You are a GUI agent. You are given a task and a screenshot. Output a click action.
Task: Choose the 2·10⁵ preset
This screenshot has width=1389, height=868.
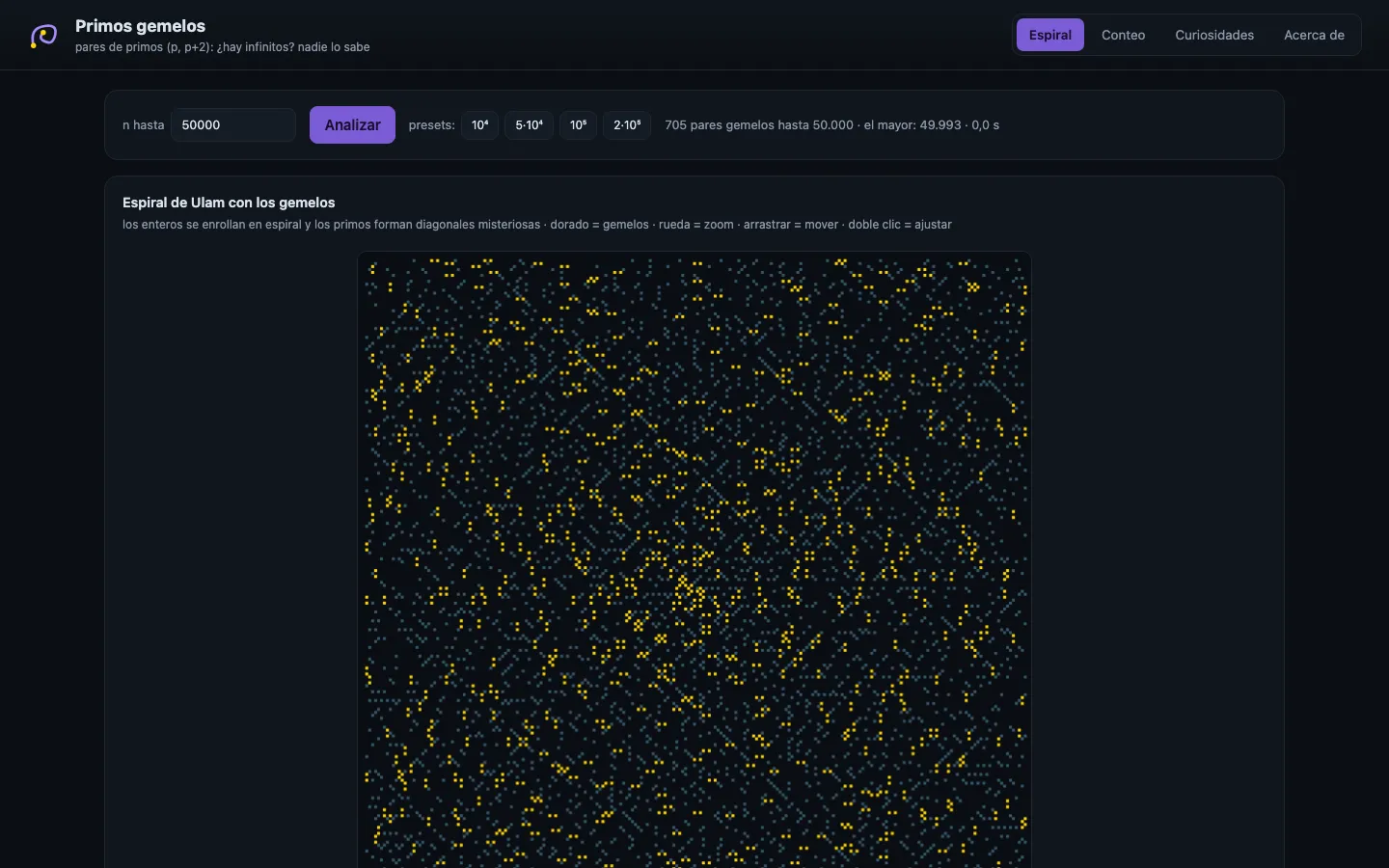pos(627,125)
